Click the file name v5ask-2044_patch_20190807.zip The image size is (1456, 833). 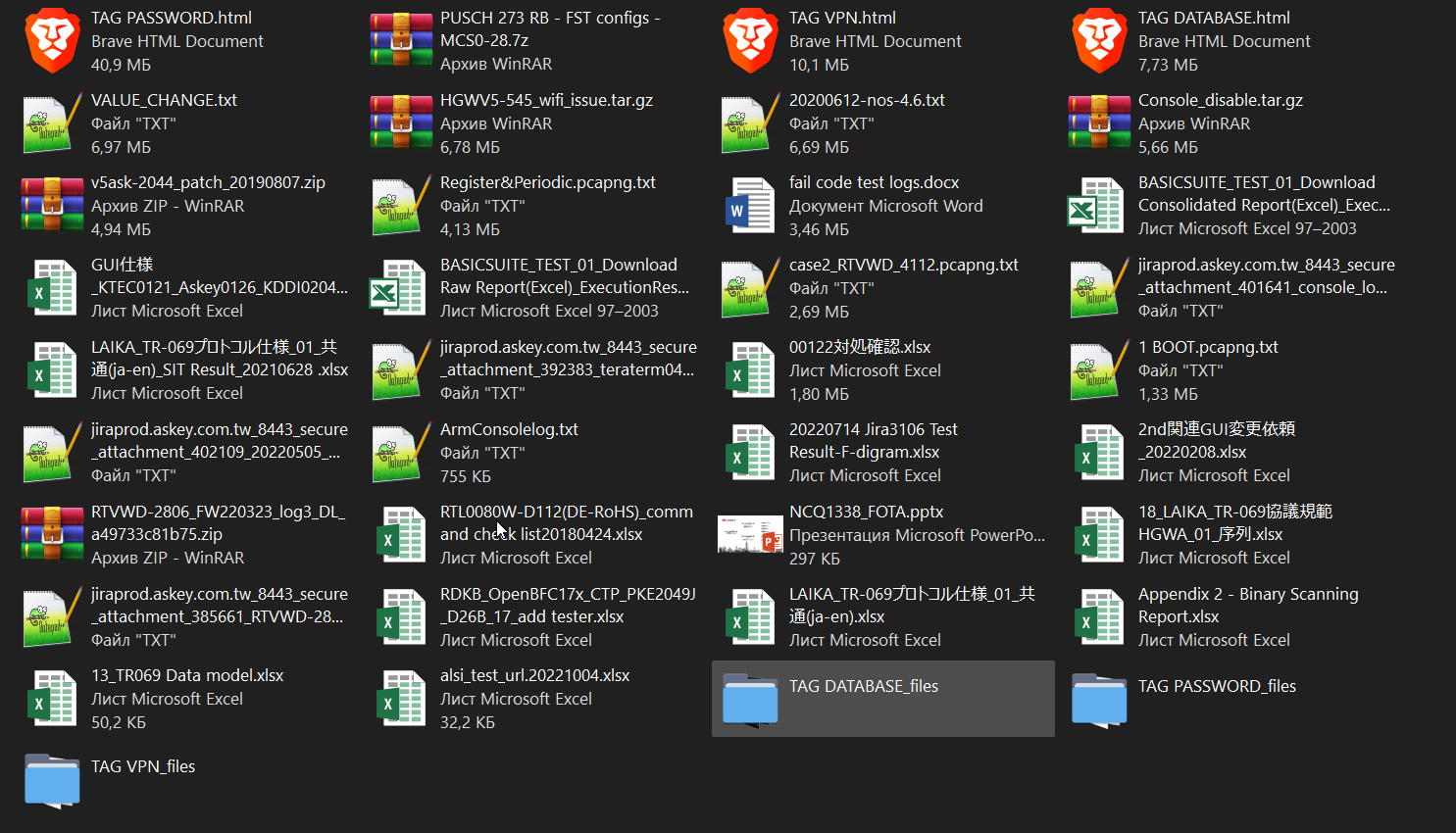coord(208,182)
